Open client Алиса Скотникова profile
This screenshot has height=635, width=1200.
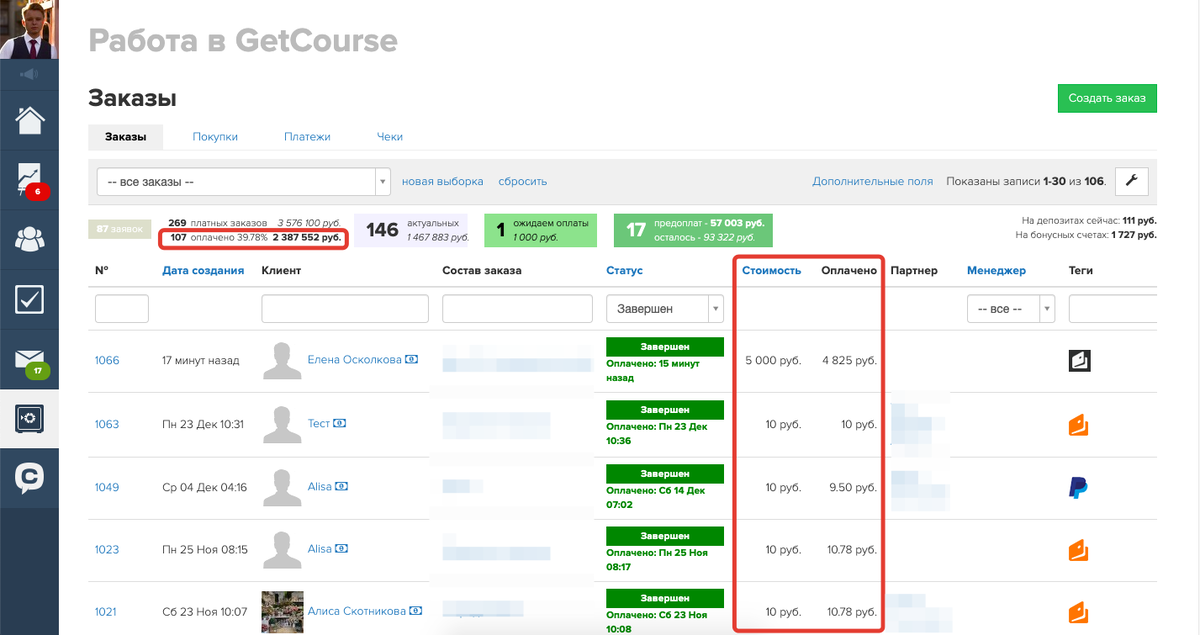(356, 611)
